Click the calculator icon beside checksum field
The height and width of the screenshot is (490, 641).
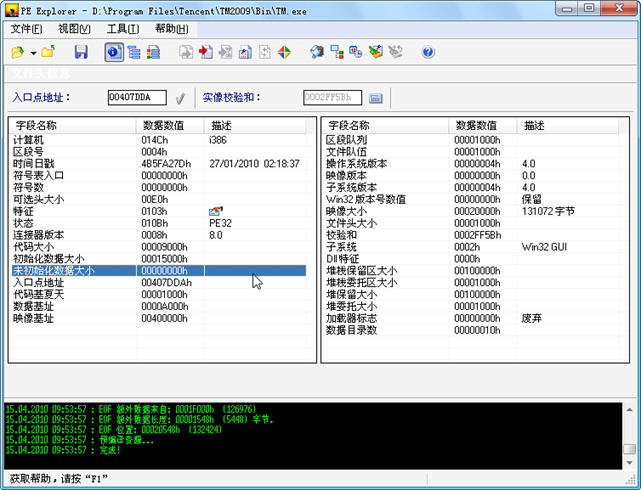376,98
